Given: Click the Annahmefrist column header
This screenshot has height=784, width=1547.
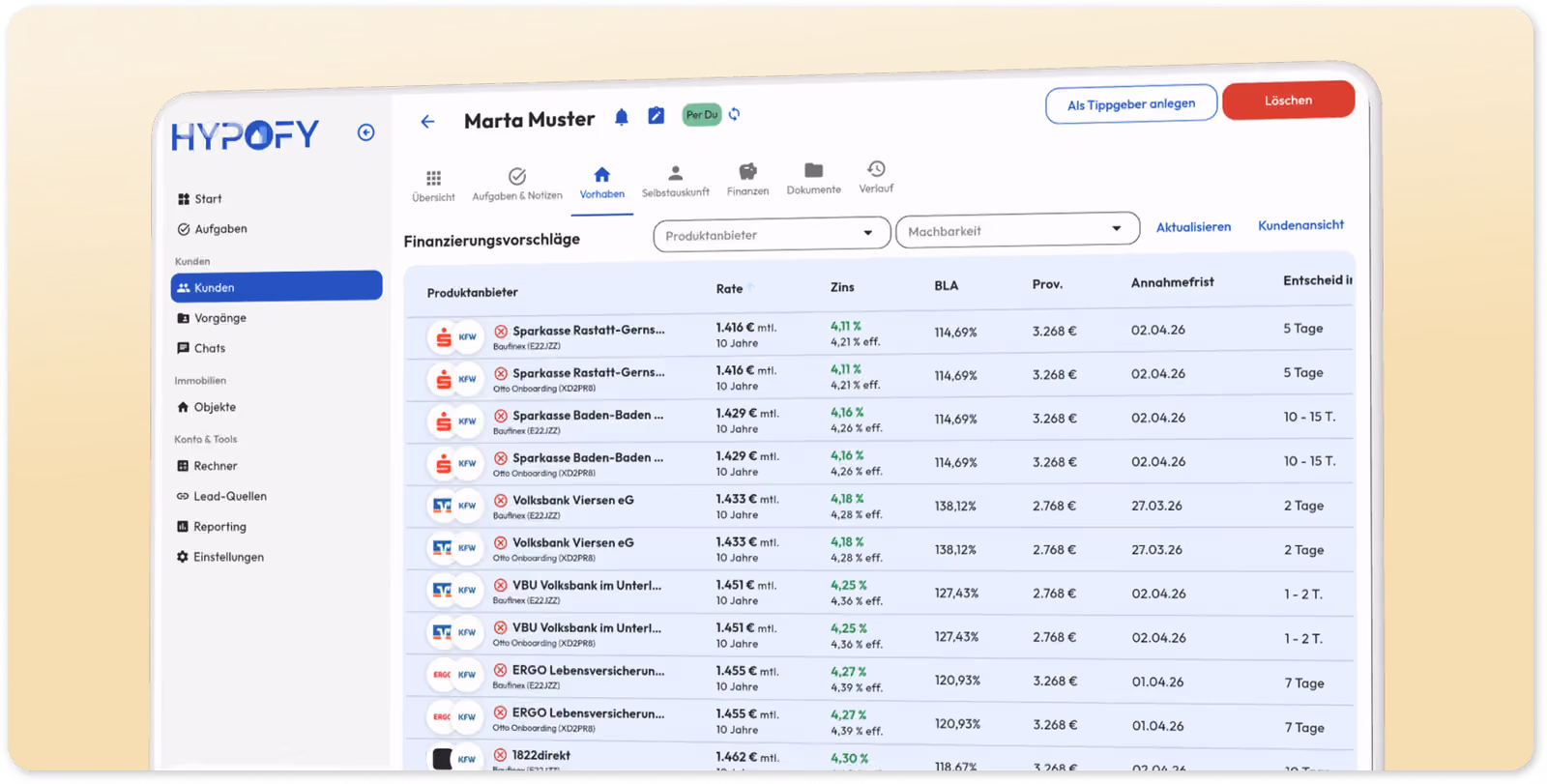Looking at the screenshot, I should (1173, 282).
